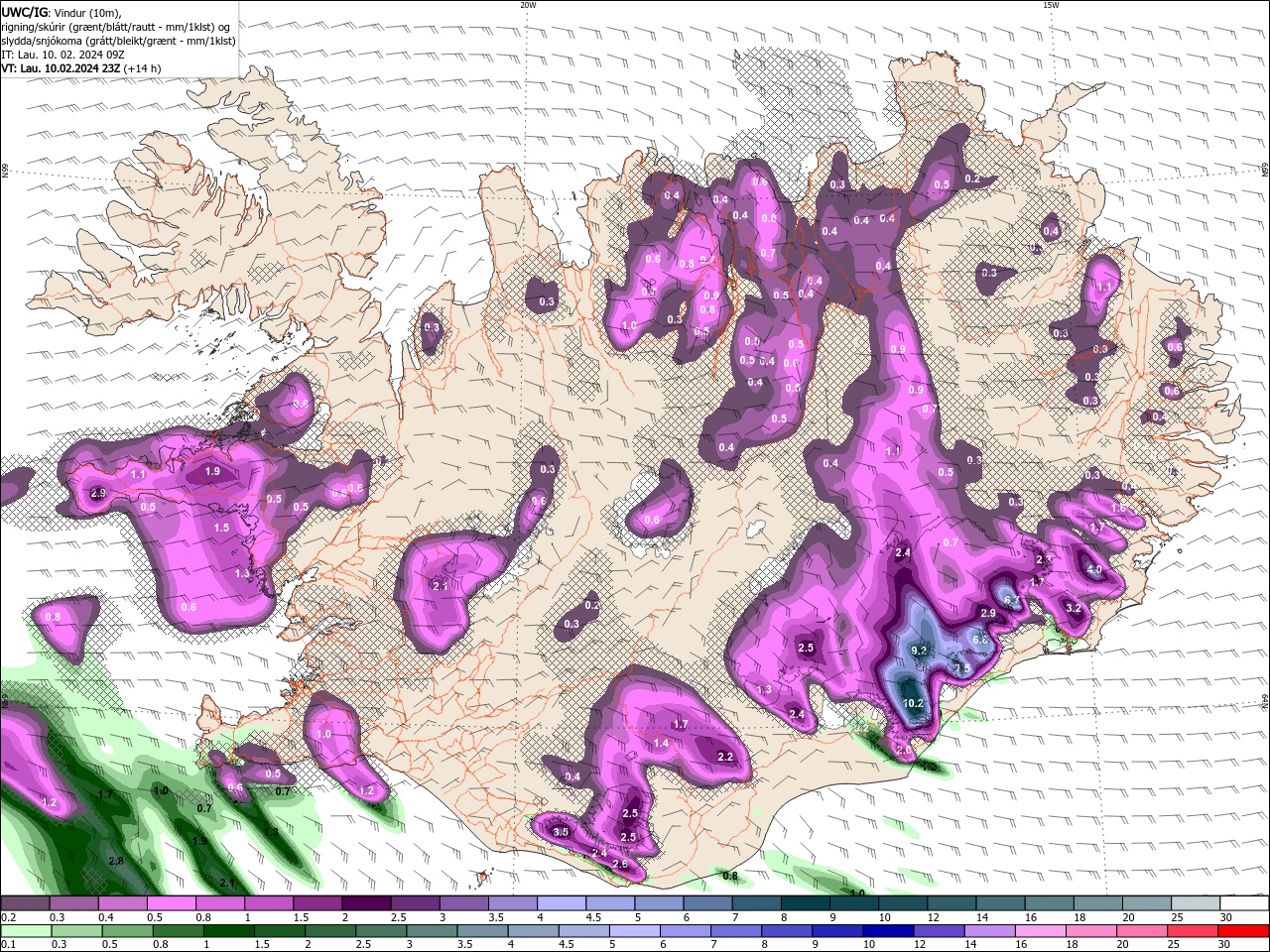This screenshot has height=952, width=1270.
Task: Click the 20W longitude label
Action: click(528, 5)
